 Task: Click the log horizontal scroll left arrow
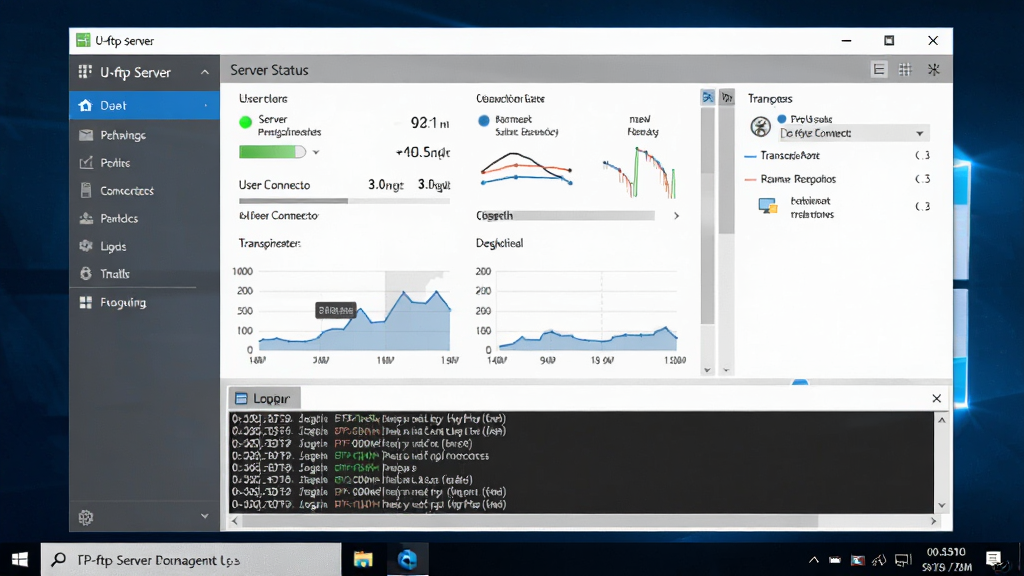tap(235, 521)
